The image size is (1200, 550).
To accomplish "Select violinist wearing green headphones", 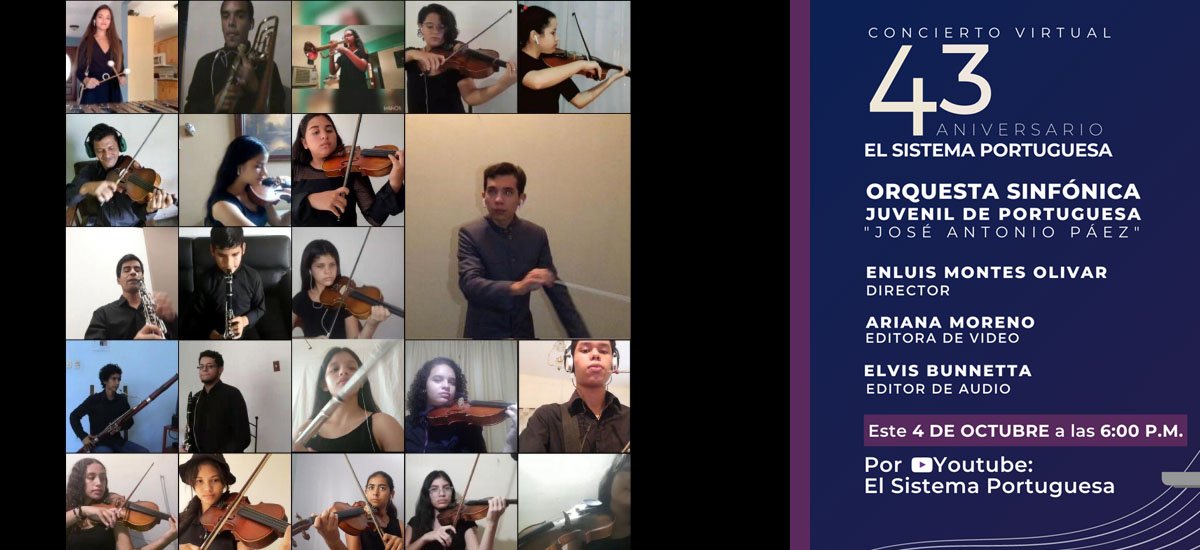I will tap(122, 170).
